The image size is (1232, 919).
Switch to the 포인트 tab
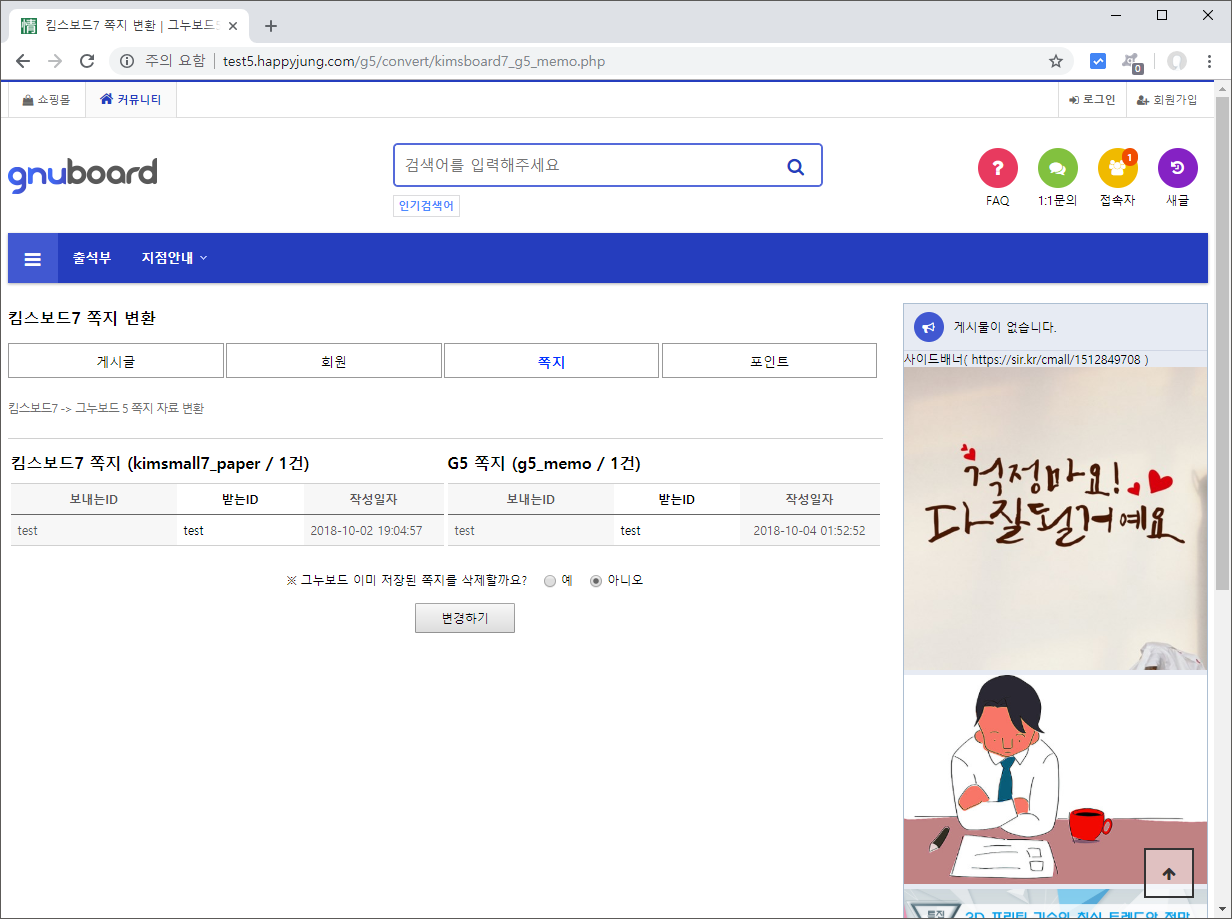point(769,361)
